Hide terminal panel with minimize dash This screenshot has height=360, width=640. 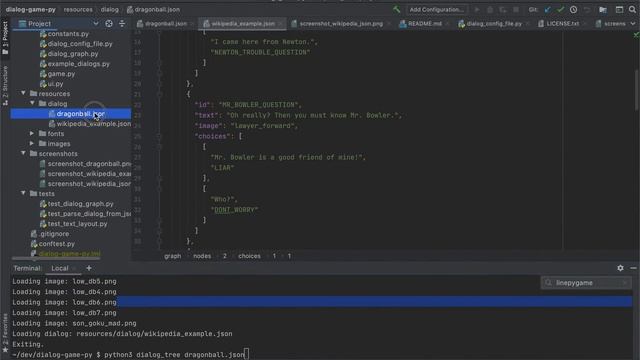[633, 268]
